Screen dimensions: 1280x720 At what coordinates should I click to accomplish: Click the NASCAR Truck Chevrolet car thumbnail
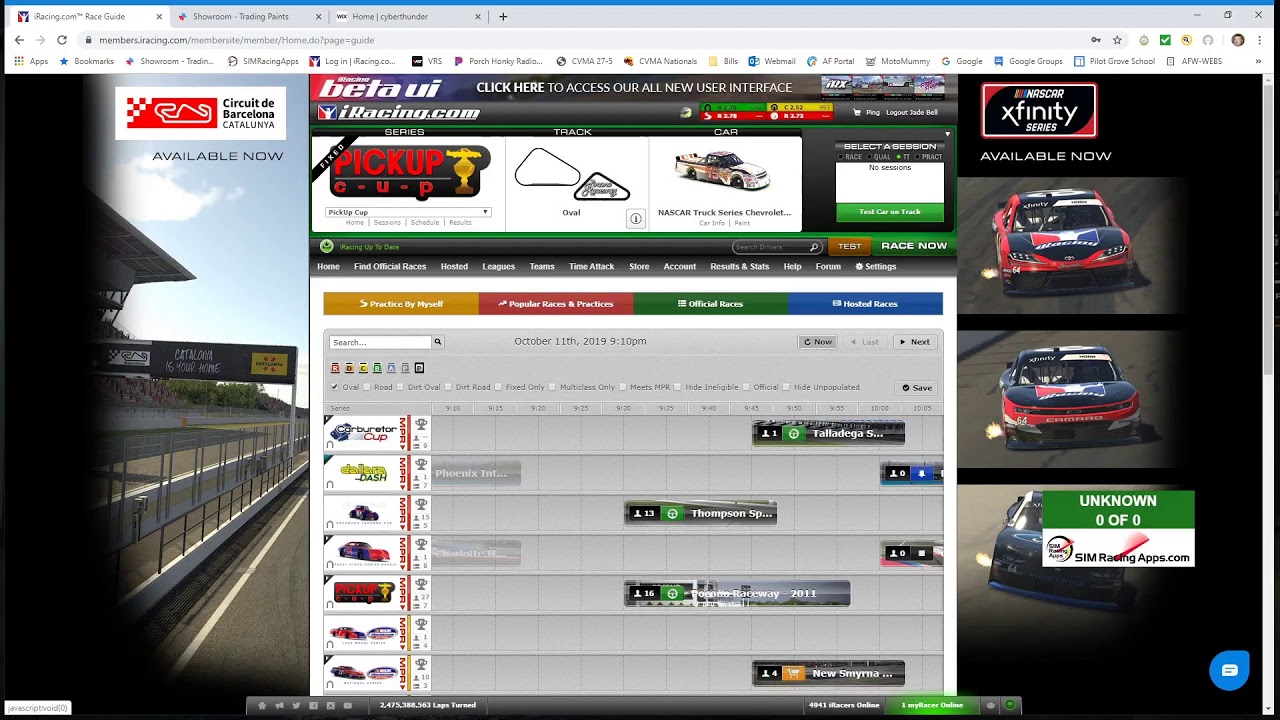tap(722, 171)
